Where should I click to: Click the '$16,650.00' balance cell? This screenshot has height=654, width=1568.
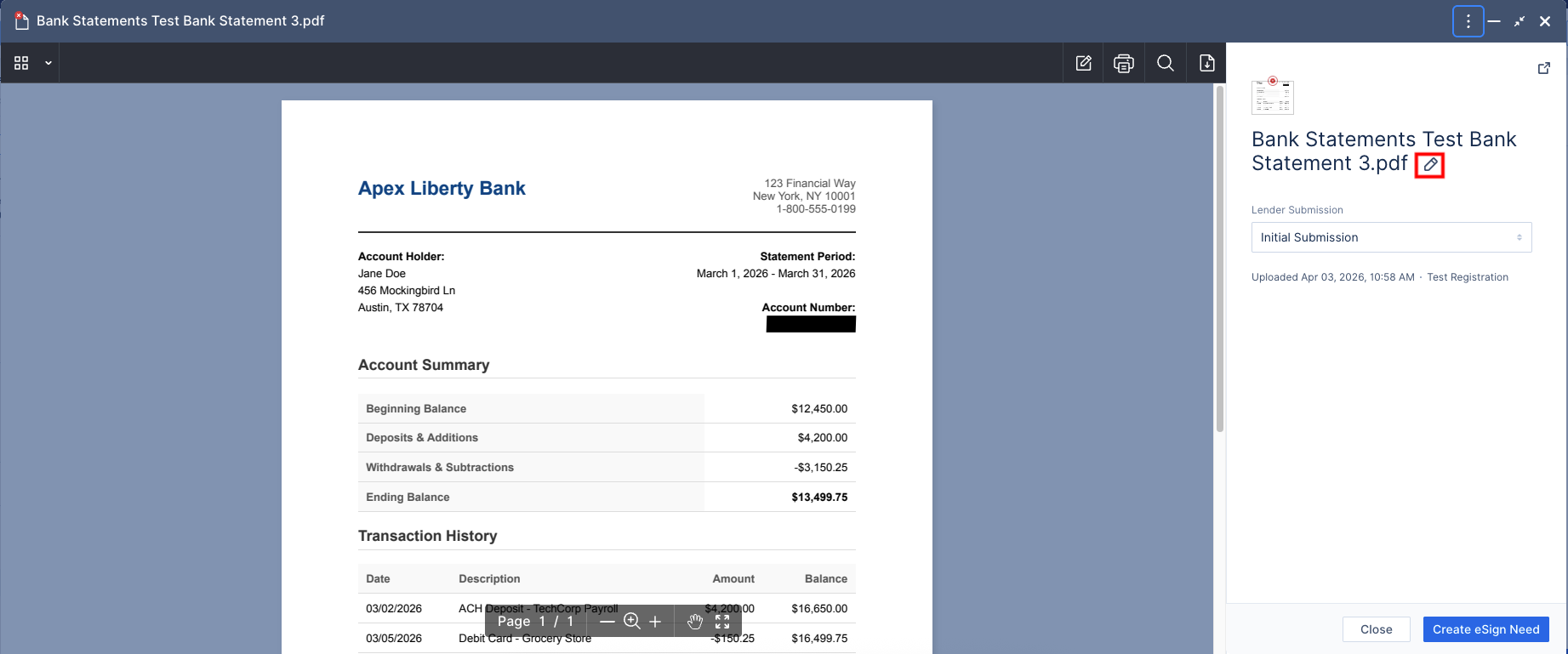819,609
